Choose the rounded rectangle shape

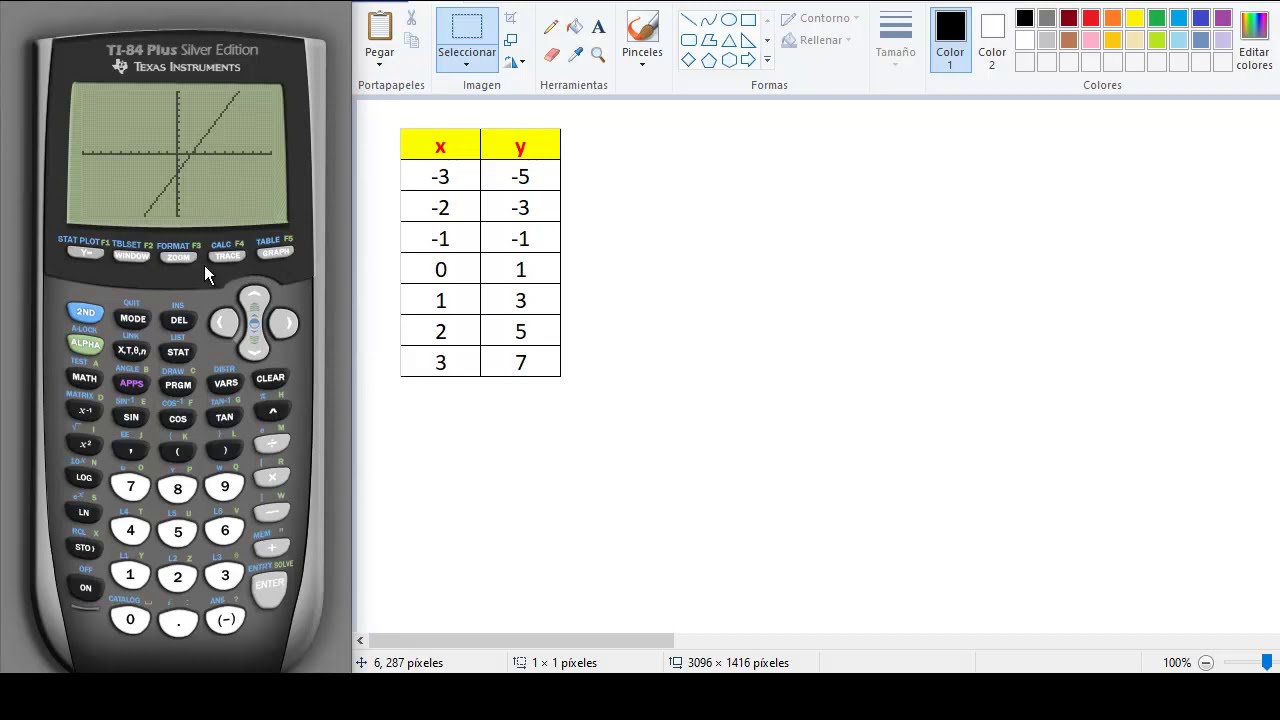(688, 40)
